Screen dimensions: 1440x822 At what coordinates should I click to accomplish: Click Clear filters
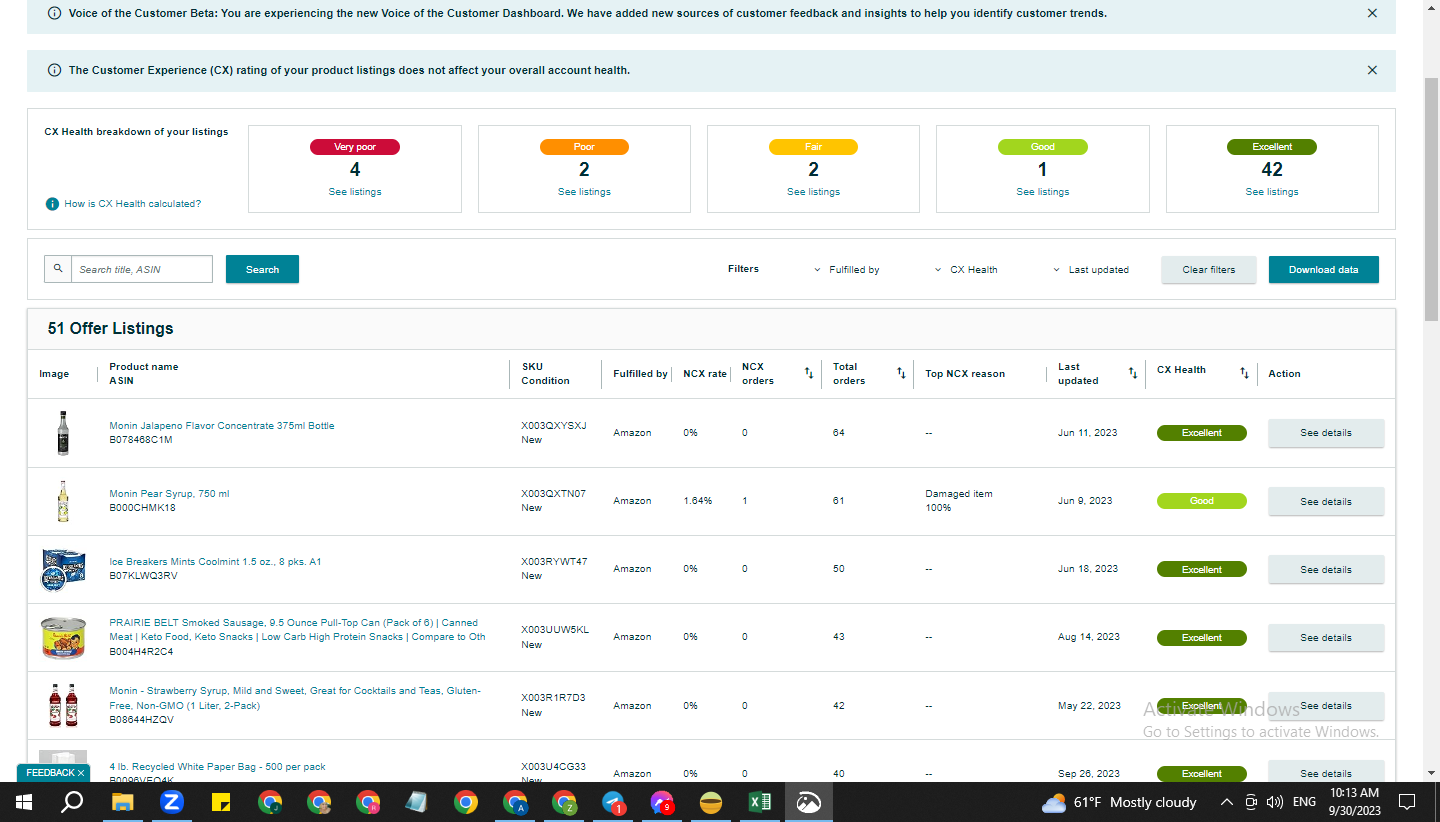tap(1209, 270)
